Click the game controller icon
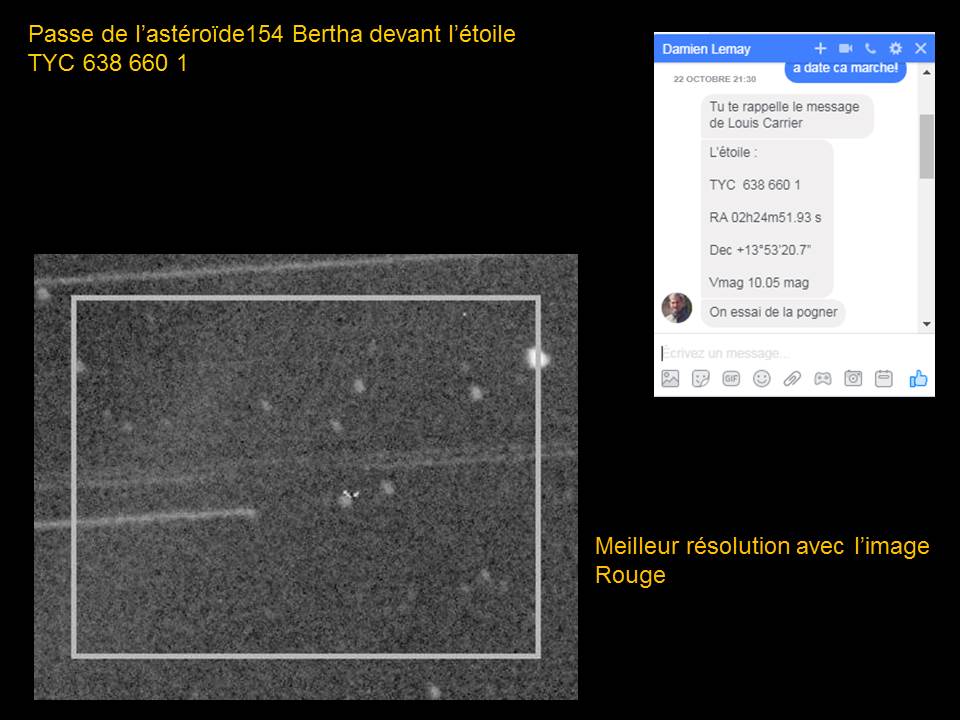This screenshot has width=960, height=720. [x=822, y=378]
